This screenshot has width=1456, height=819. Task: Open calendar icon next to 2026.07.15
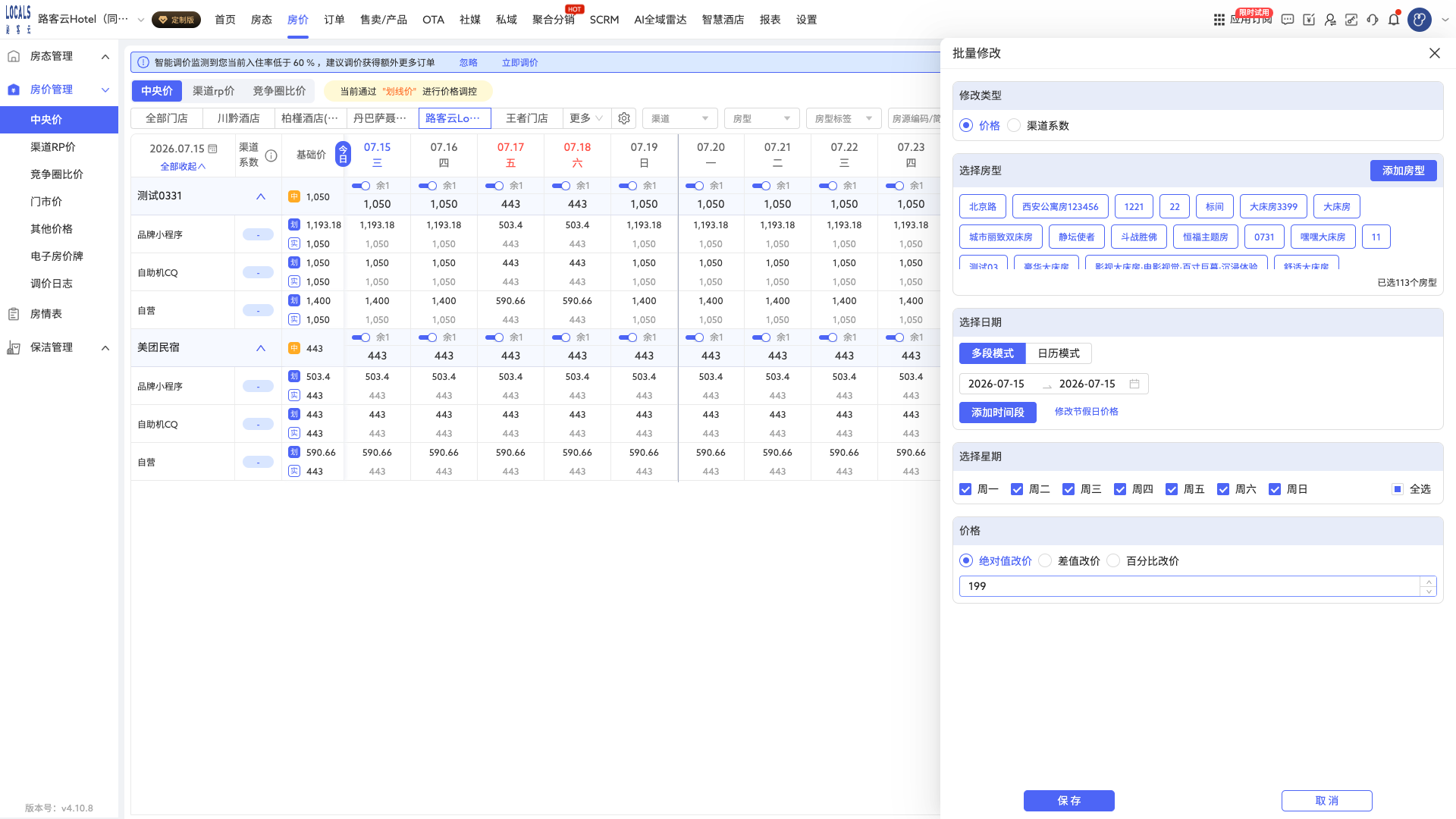(212, 149)
